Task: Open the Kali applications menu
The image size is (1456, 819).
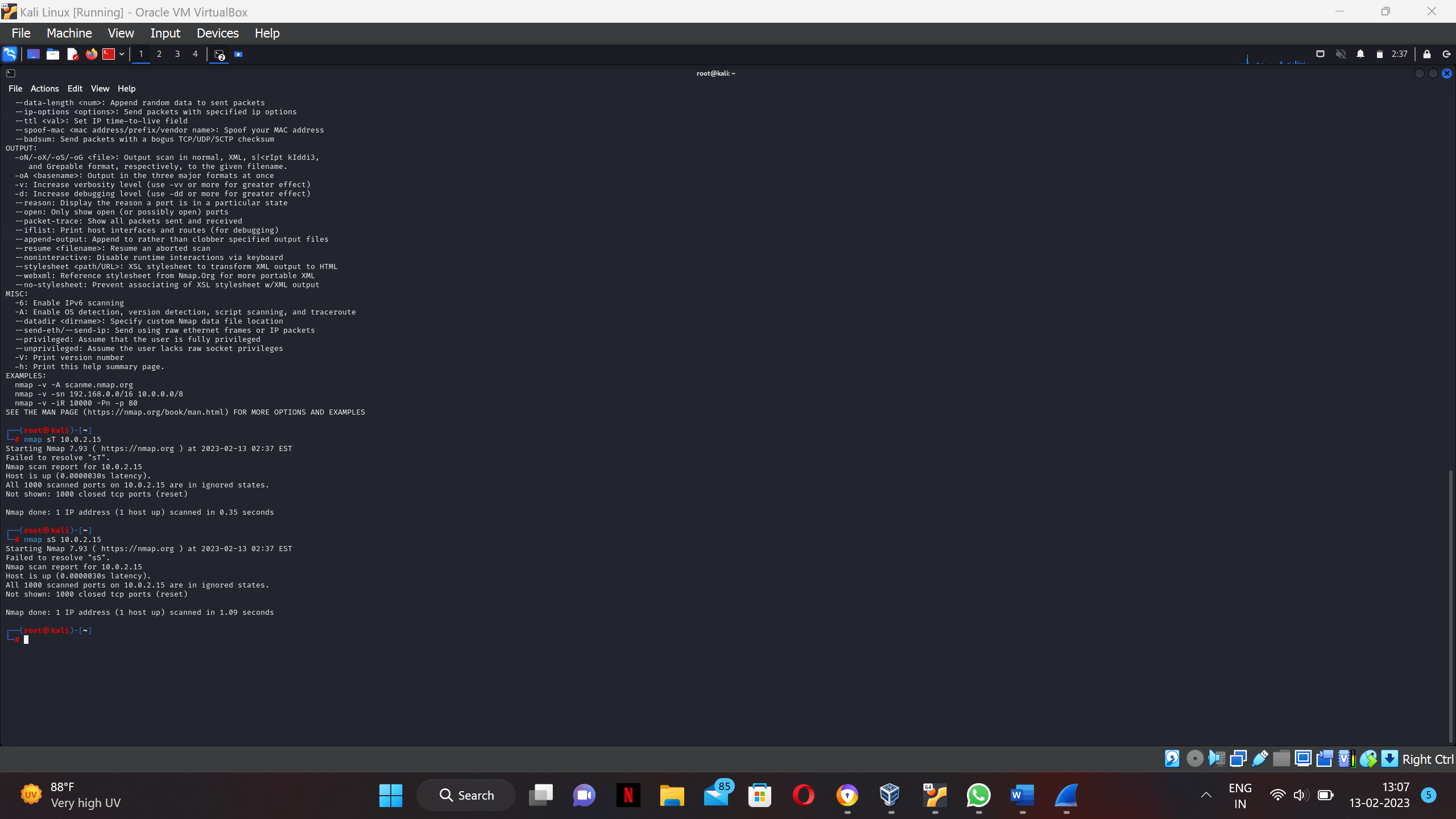Action: point(9,54)
